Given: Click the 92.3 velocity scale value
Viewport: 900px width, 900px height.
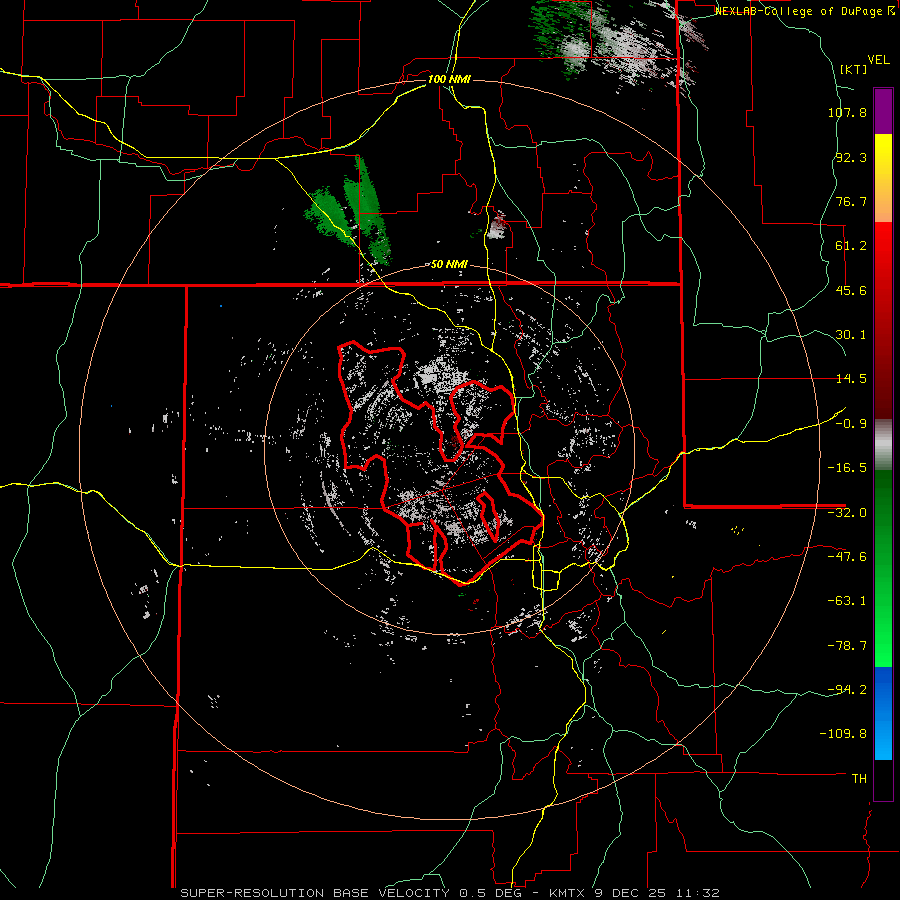Looking at the screenshot, I should tap(851, 157).
